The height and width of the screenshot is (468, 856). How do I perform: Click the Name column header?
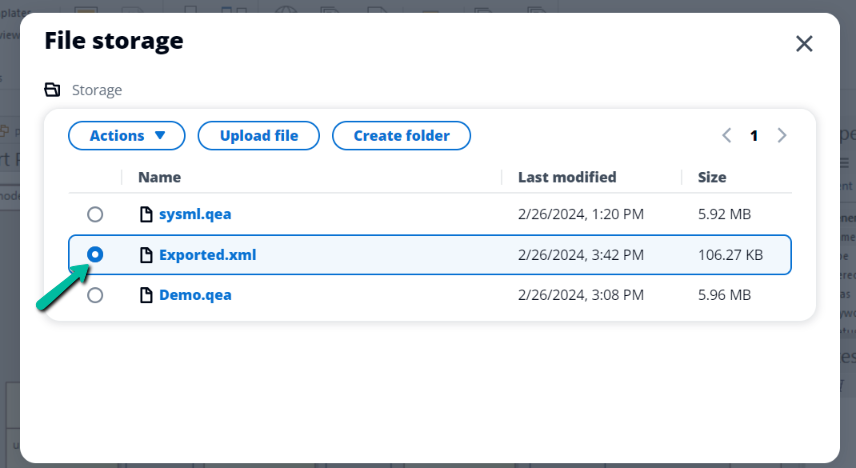pos(159,177)
